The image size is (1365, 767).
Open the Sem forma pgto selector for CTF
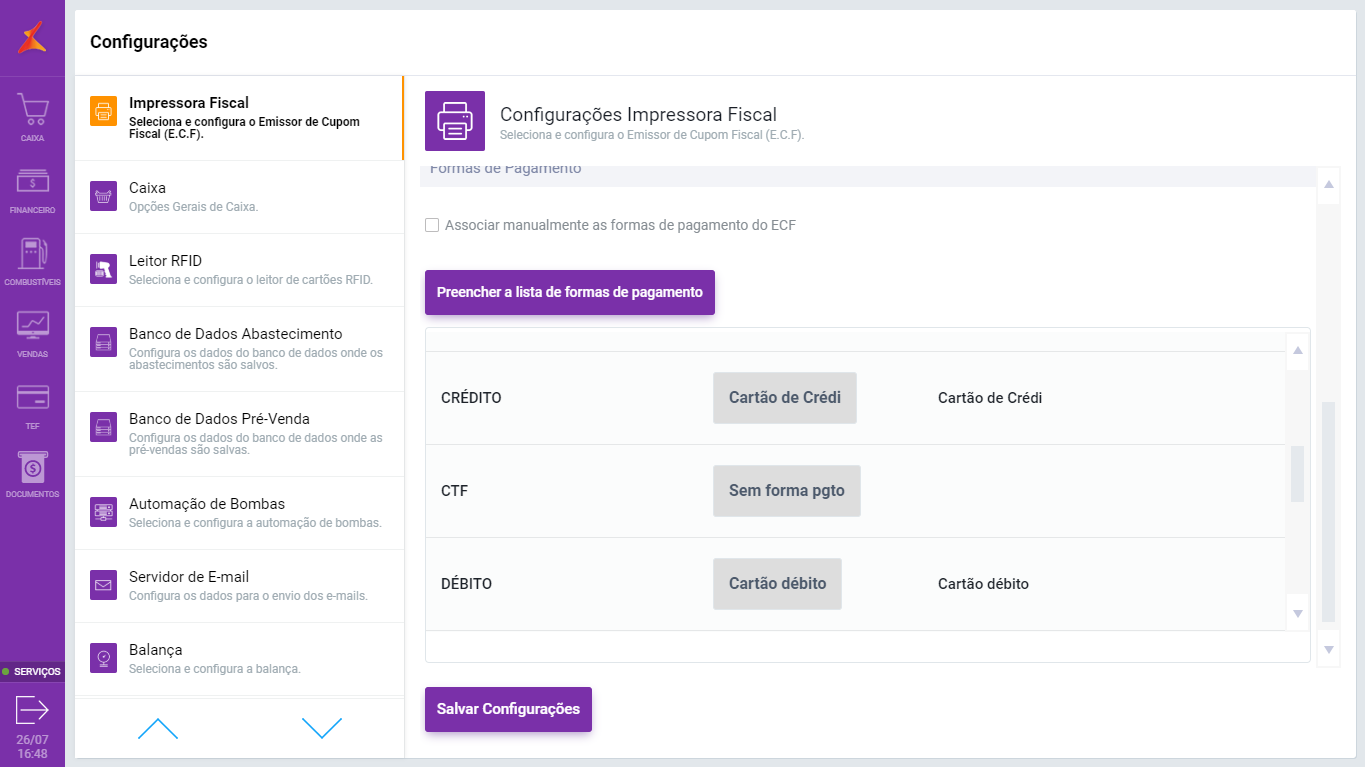coord(786,491)
